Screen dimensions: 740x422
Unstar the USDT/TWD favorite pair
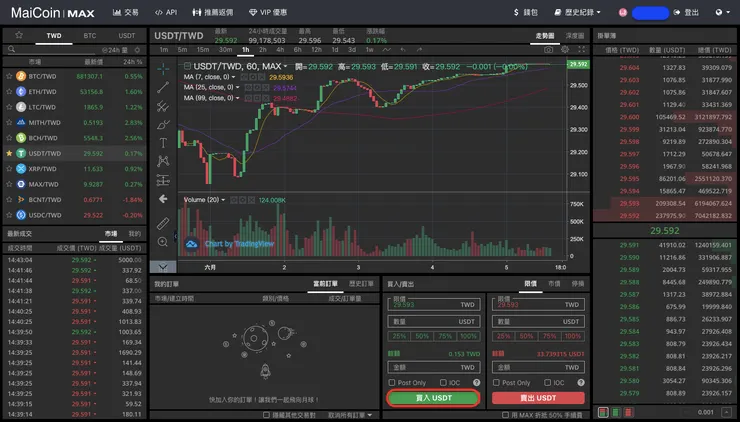(9, 153)
